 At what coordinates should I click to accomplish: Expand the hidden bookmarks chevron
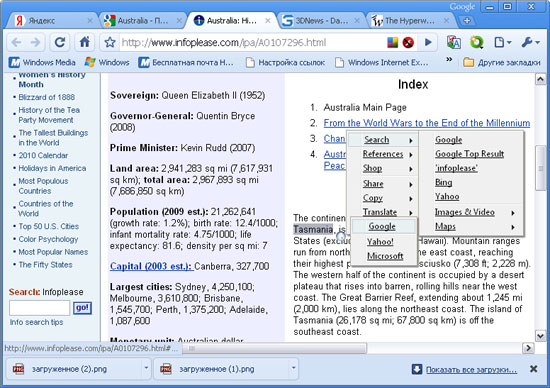click(449, 59)
